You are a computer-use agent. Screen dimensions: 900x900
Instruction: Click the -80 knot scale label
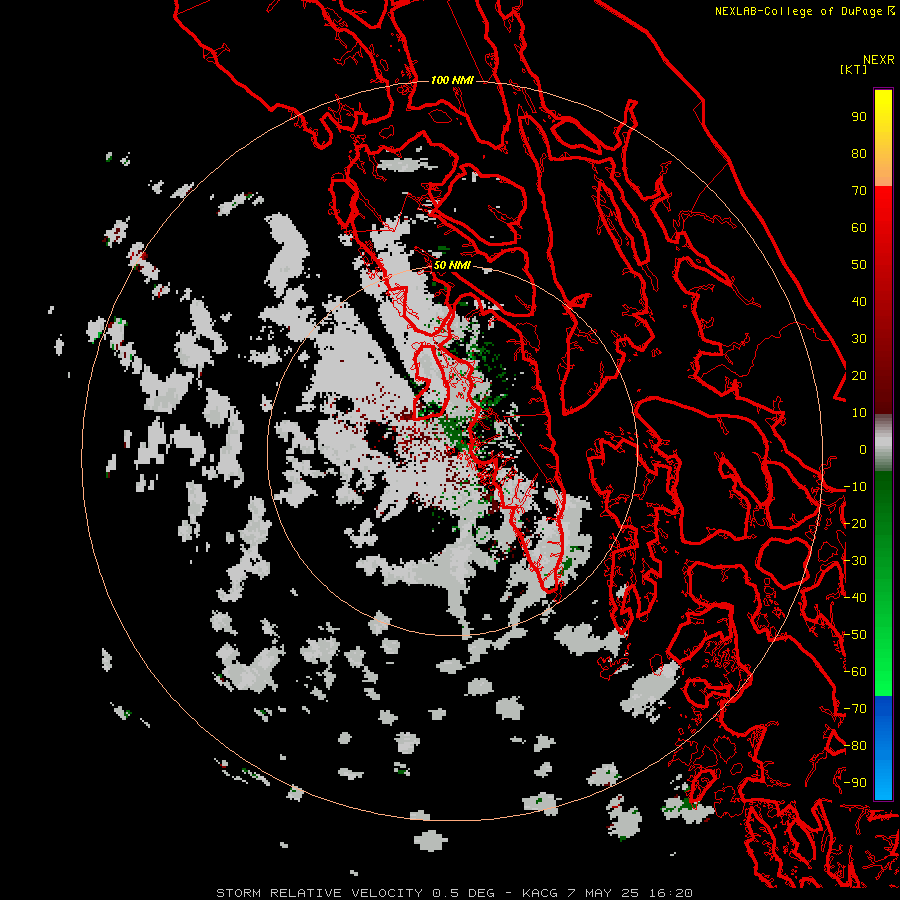[855, 746]
